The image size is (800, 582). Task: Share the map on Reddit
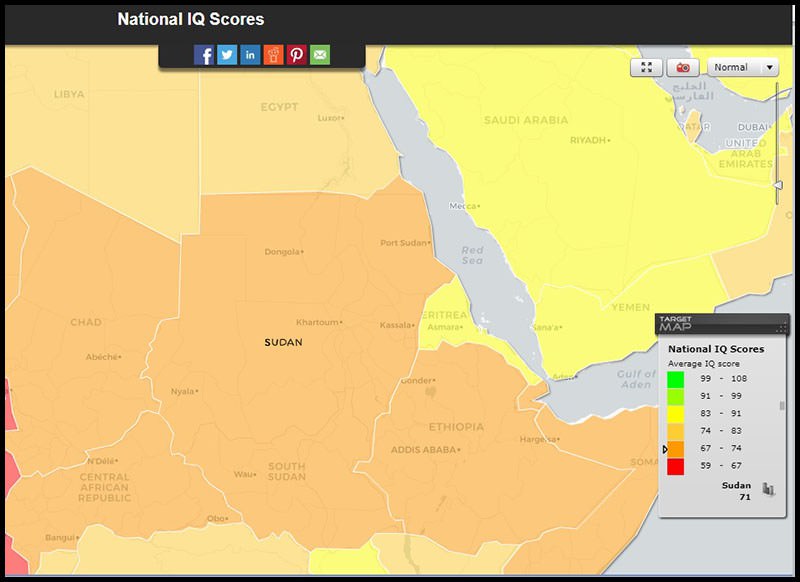click(x=273, y=55)
